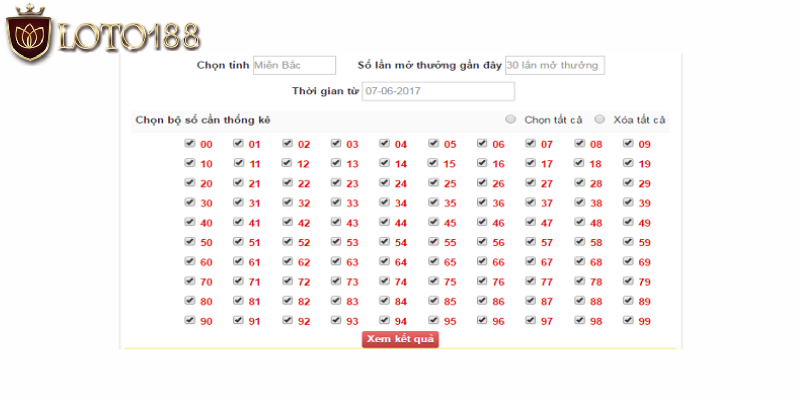Deselect number 90 checkbox

point(189,320)
